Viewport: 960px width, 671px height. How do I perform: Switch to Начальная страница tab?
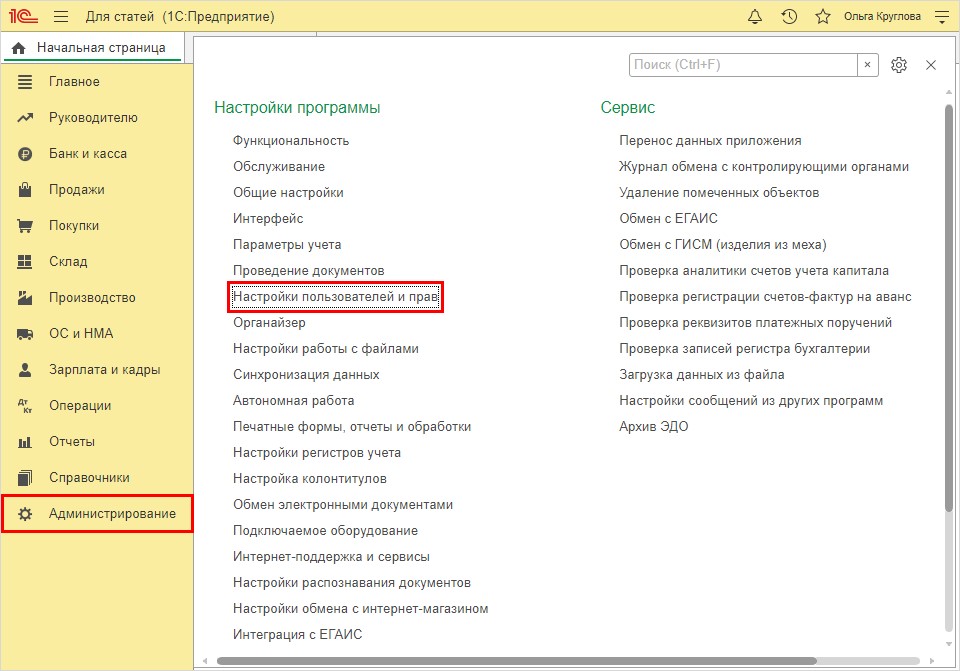click(x=92, y=48)
